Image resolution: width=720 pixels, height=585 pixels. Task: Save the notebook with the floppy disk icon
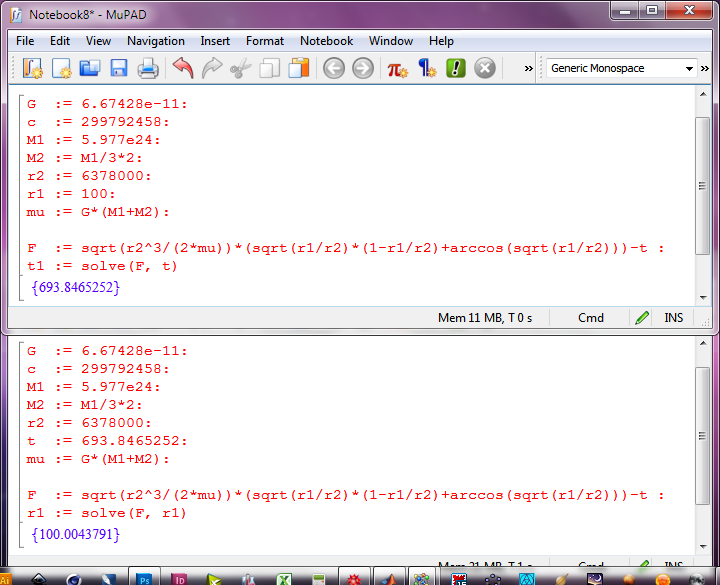click(x=118, y=69)
